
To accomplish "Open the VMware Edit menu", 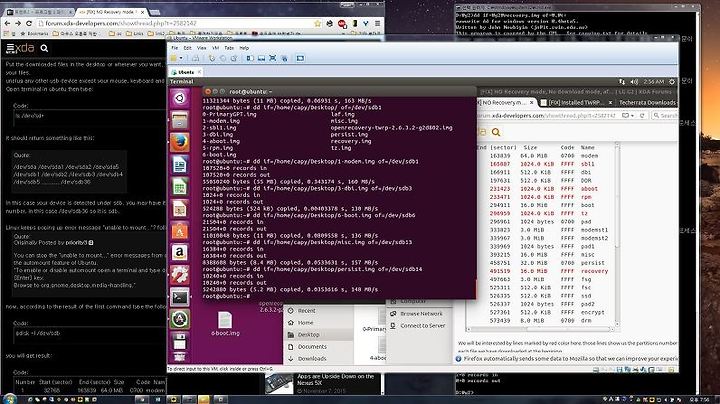I will pos(187,48).
